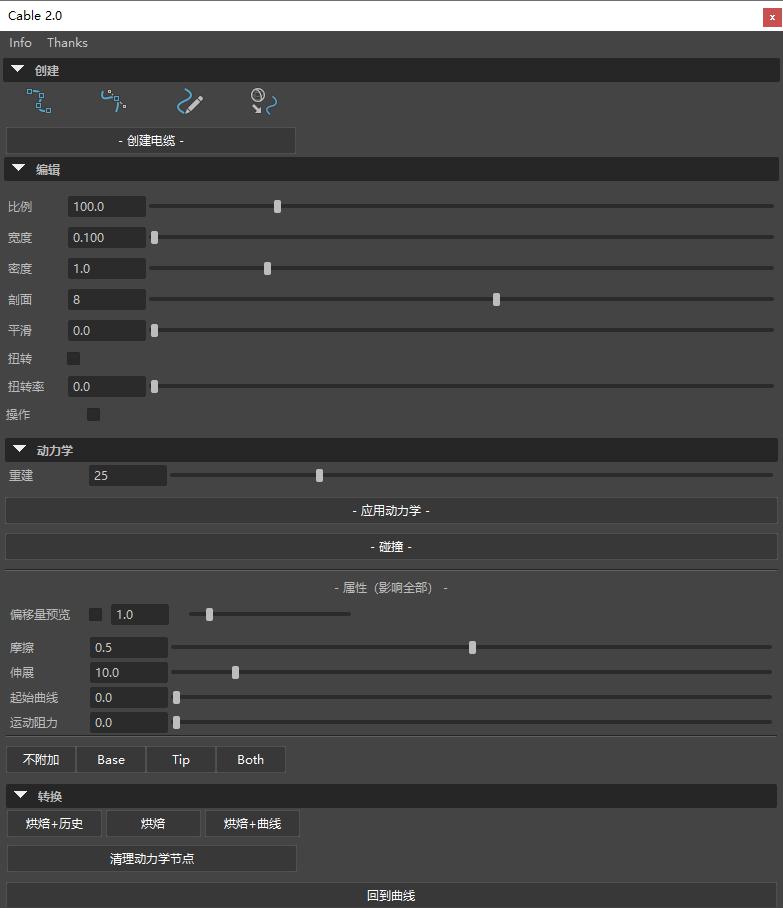
Task: Click the 比例 value input field
Action: coord(107,207)
